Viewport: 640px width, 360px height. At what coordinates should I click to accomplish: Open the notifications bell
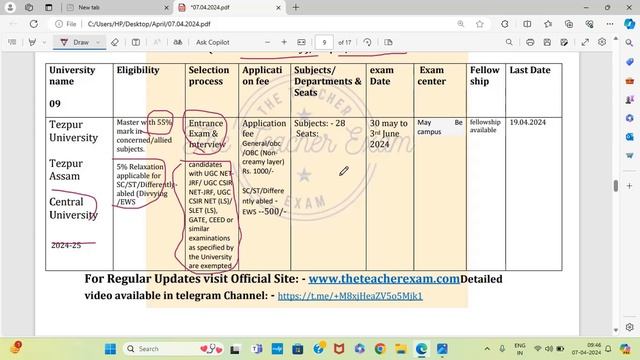[608, 349]
